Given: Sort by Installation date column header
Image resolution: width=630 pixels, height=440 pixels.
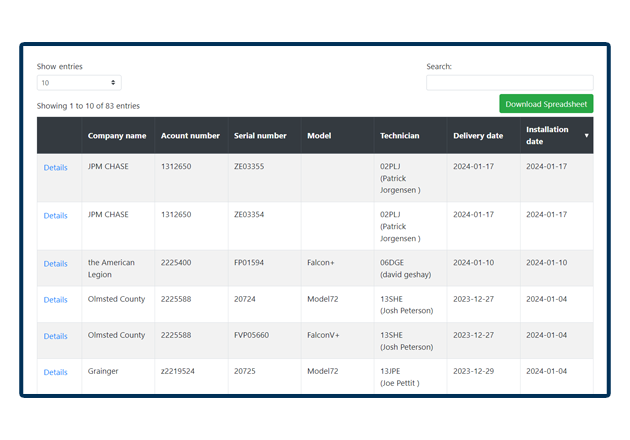Looking at the screenshot, I should [547, 135].
